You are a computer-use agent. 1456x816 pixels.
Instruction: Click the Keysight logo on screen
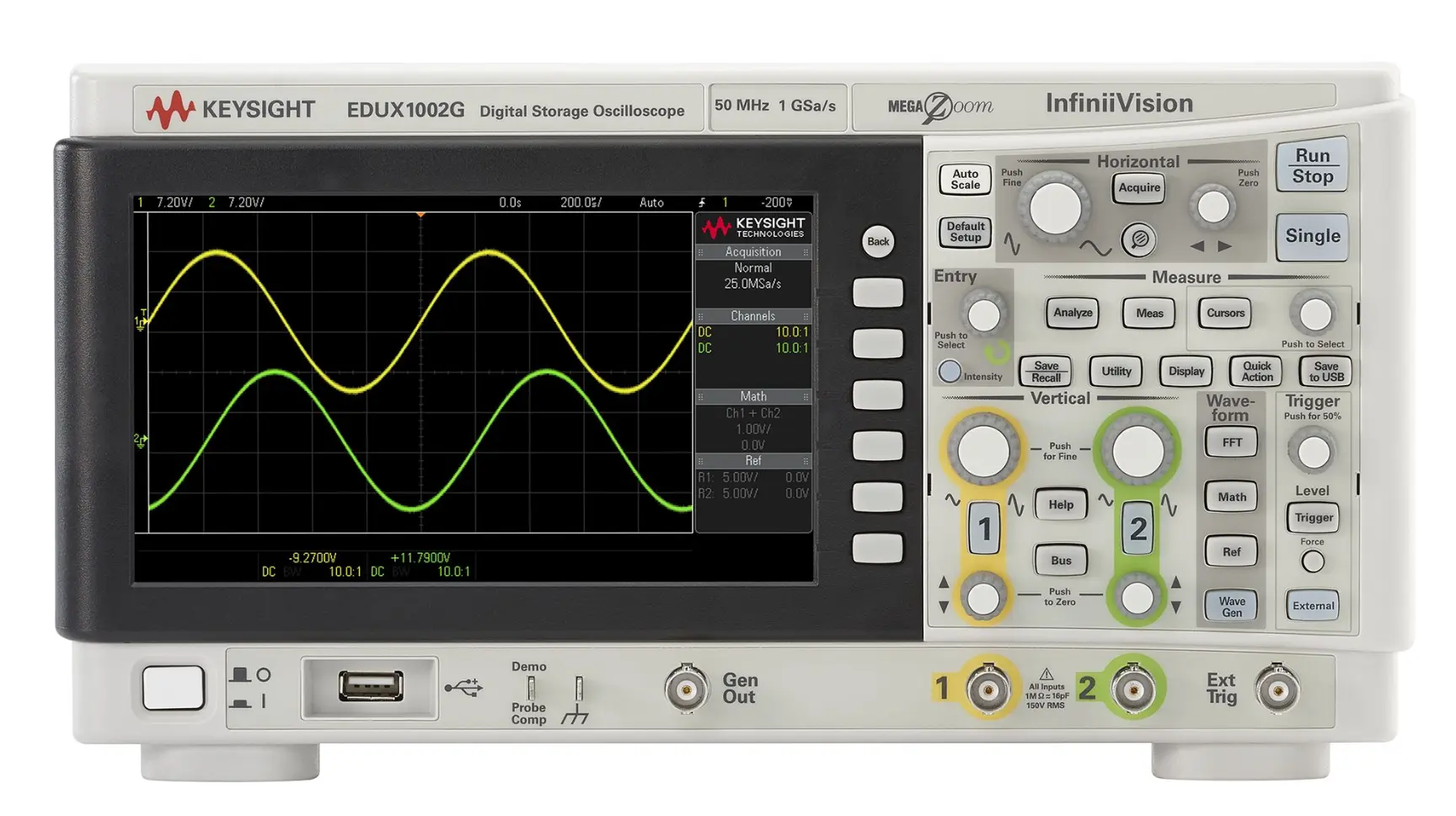pyautogui.click(x=753, y=228)
